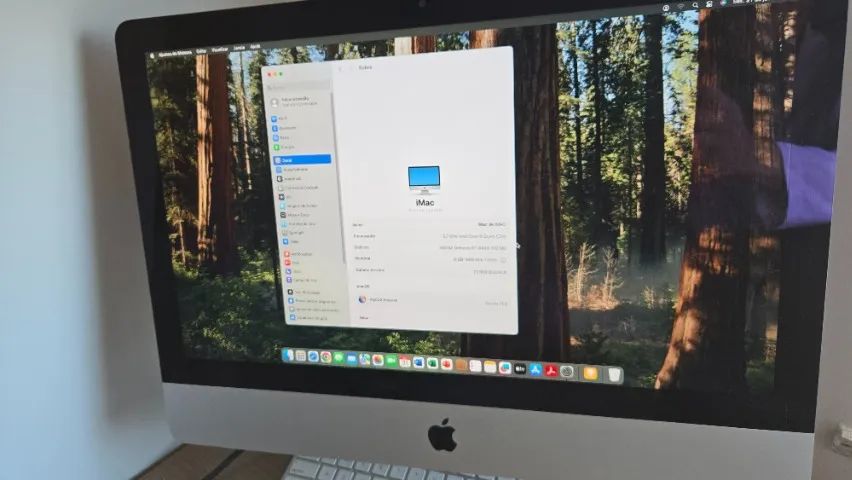Select the highlighted Geral sidebar item

302,160
